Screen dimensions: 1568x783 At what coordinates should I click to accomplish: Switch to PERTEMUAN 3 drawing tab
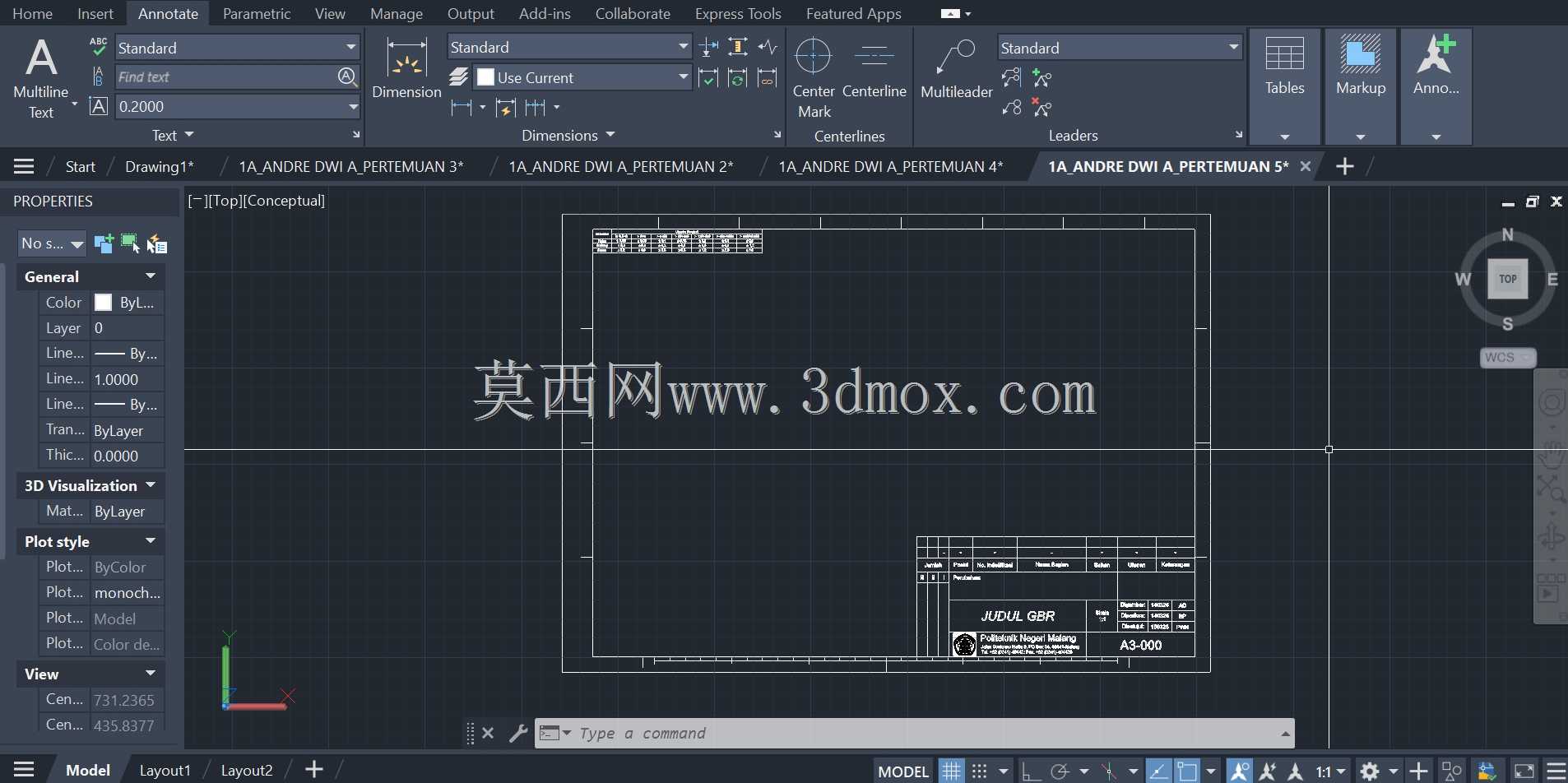click(x=351, y=166)
